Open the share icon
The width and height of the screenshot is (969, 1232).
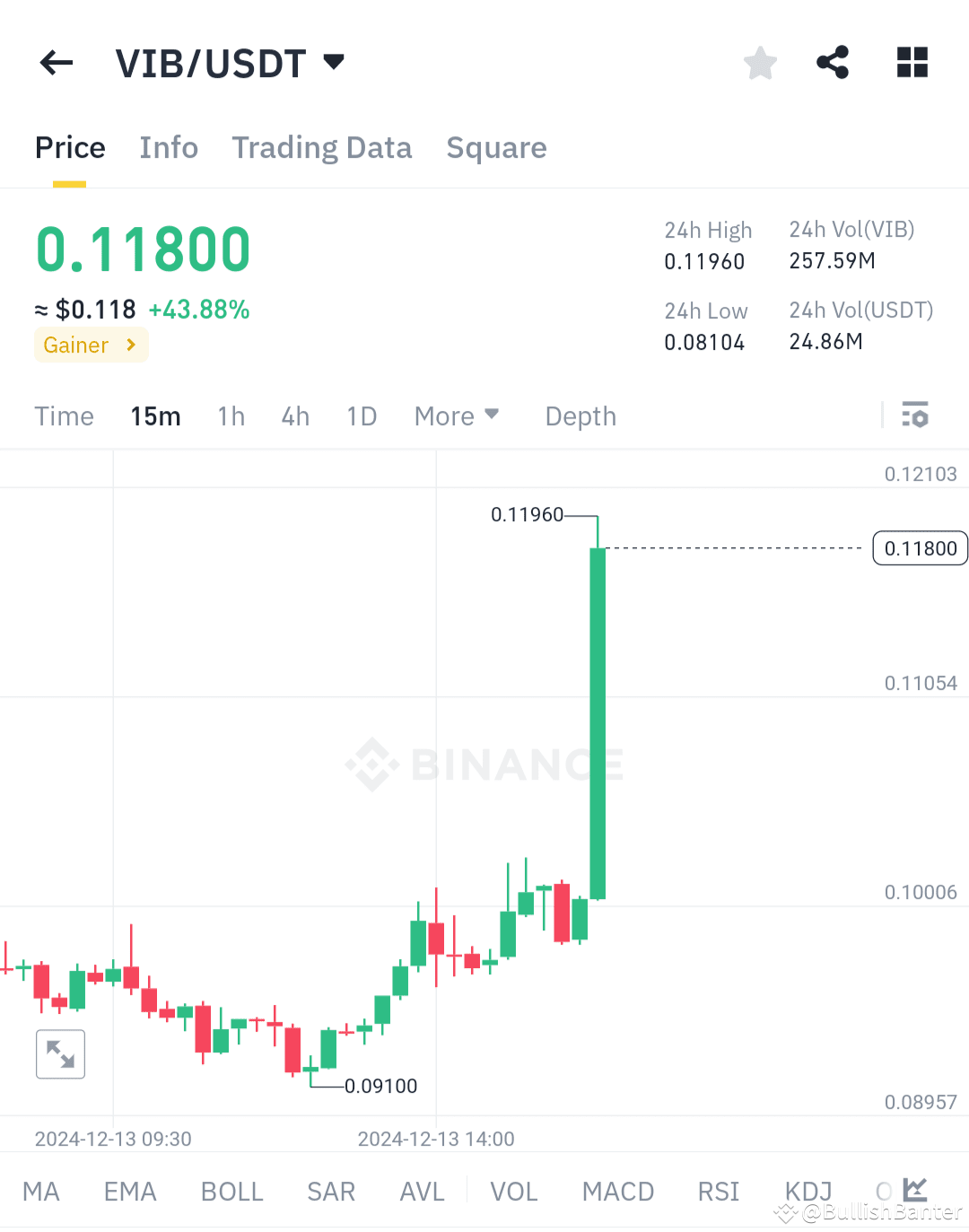click(x=833, y=62)
